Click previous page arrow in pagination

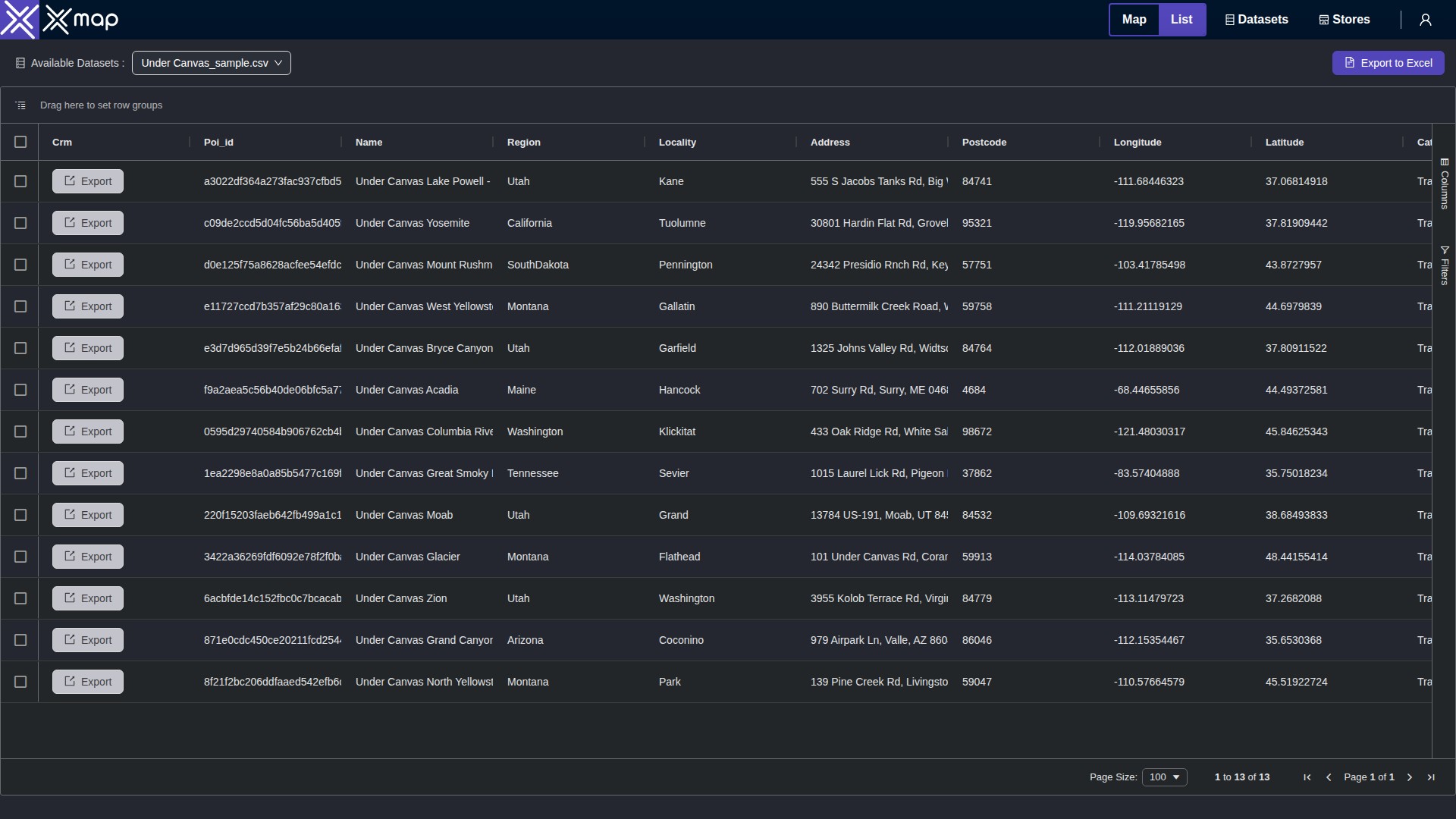point(1329,777)
